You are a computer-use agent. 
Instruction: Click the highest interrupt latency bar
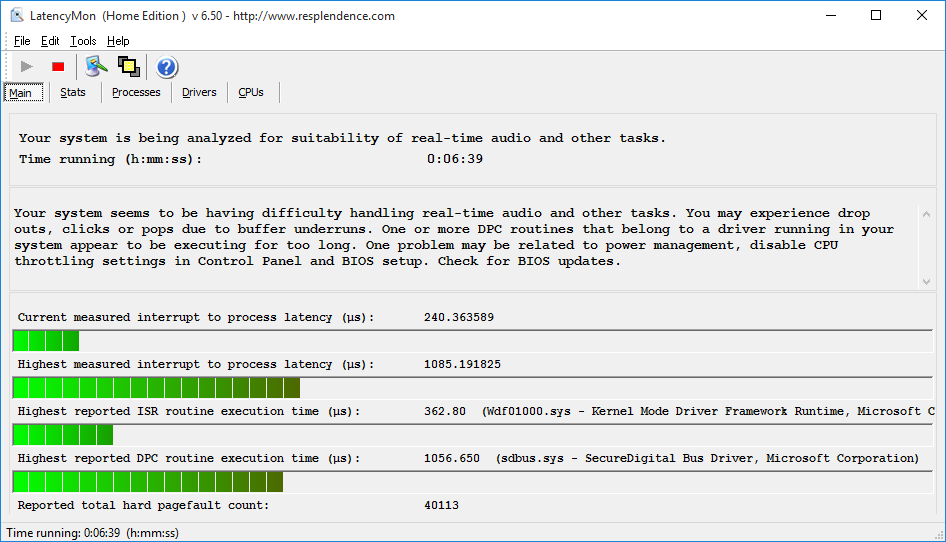472,388
